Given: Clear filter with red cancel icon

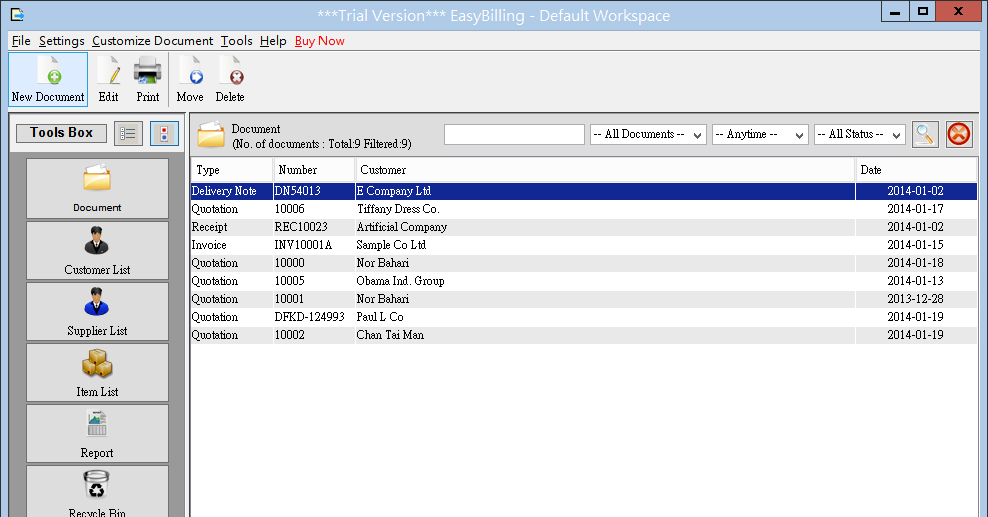Looking at the screenshot, I should tap(959, 134).
